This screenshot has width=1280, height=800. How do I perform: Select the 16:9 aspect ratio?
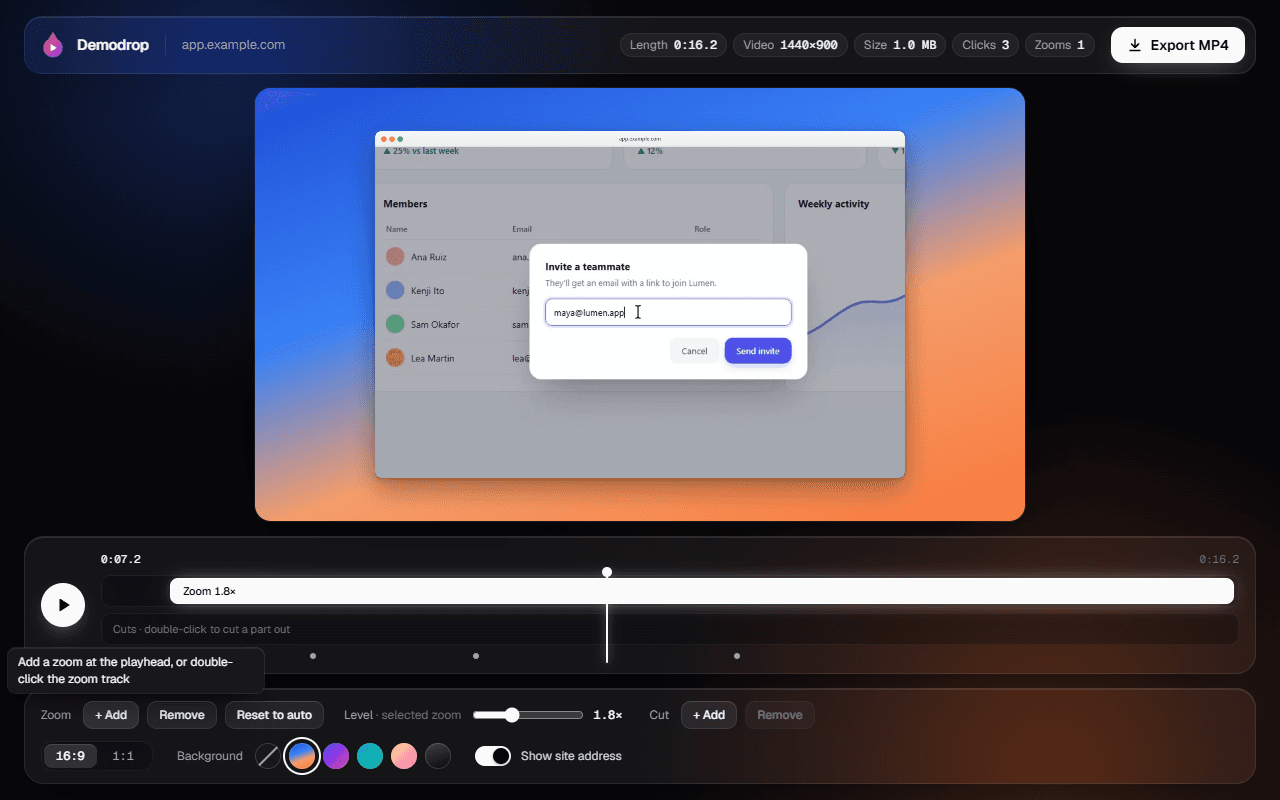coord(70,756)
